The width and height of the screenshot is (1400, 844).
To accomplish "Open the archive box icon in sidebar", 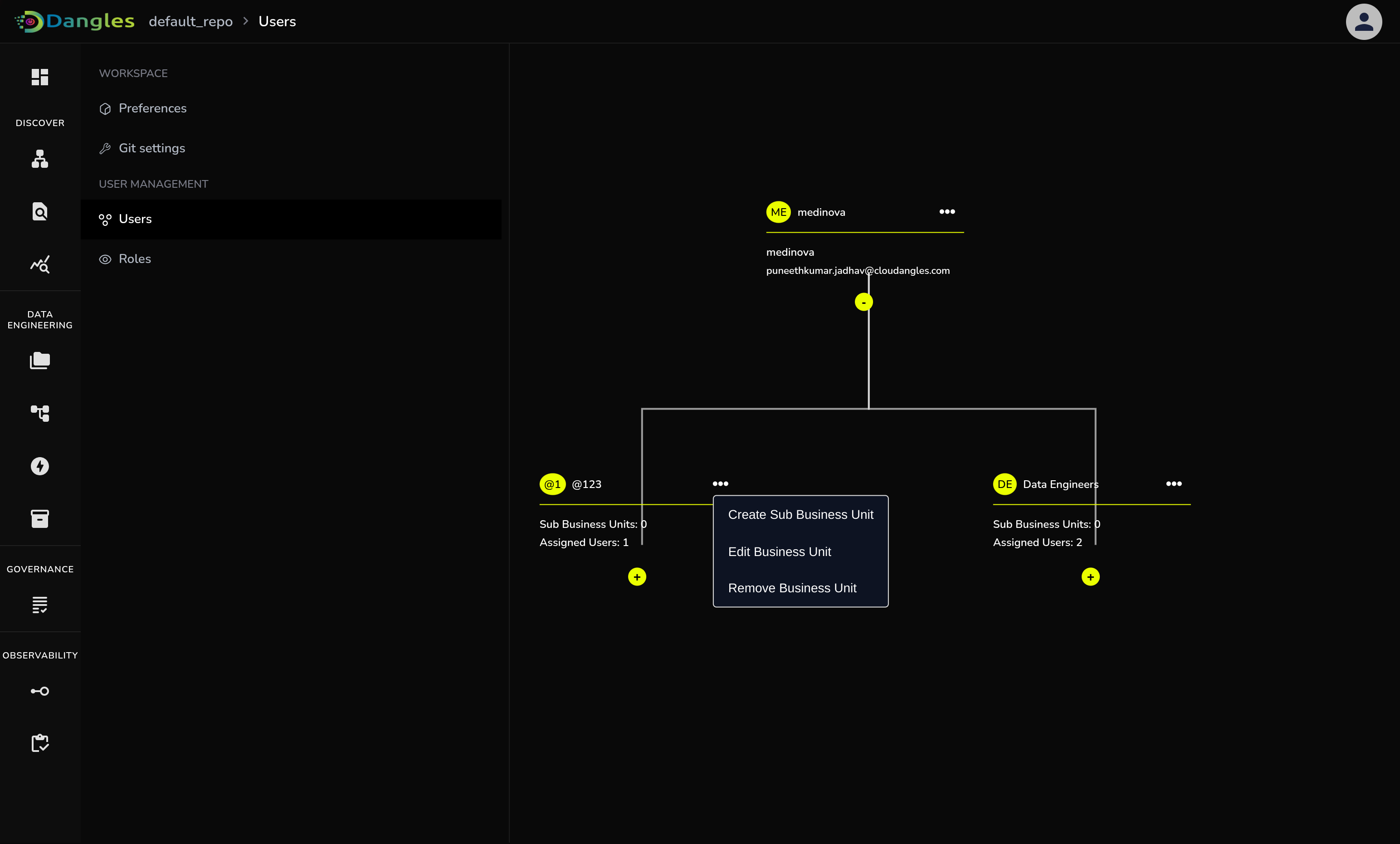I will click(40, 518).
